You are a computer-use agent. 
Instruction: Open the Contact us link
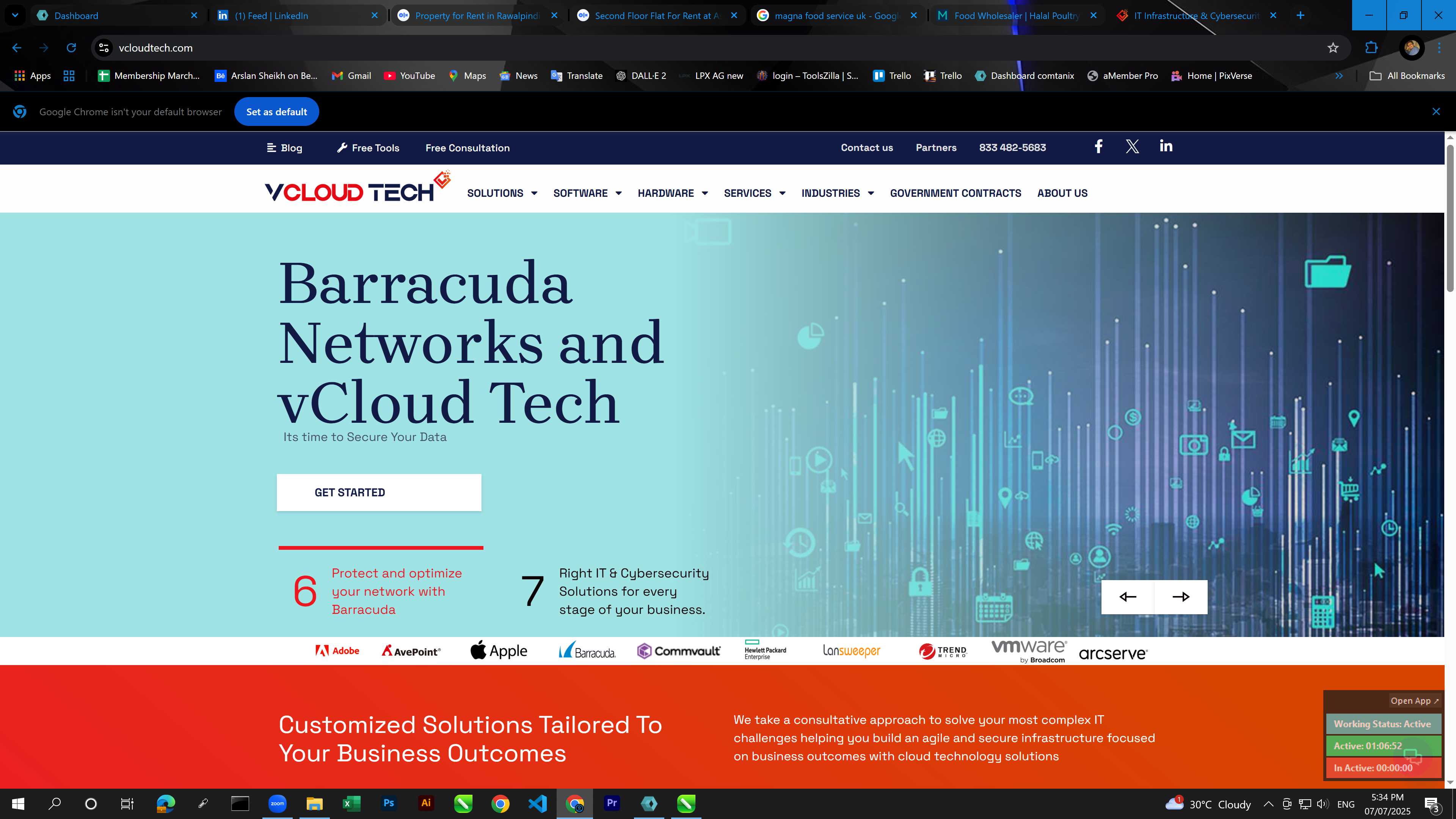(866, 147)
